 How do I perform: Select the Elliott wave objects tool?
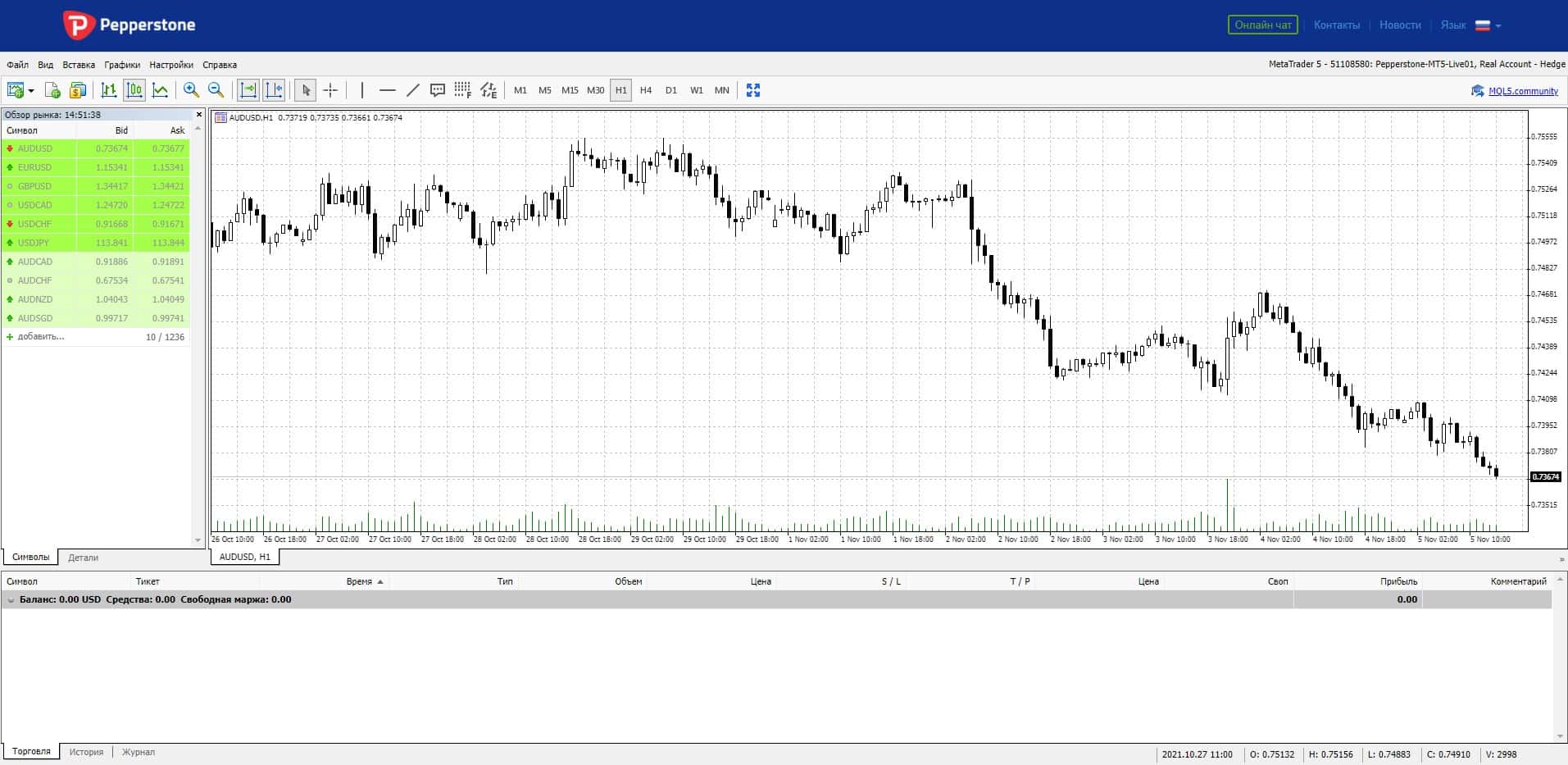pyautogui.click(x=489, y=90)
